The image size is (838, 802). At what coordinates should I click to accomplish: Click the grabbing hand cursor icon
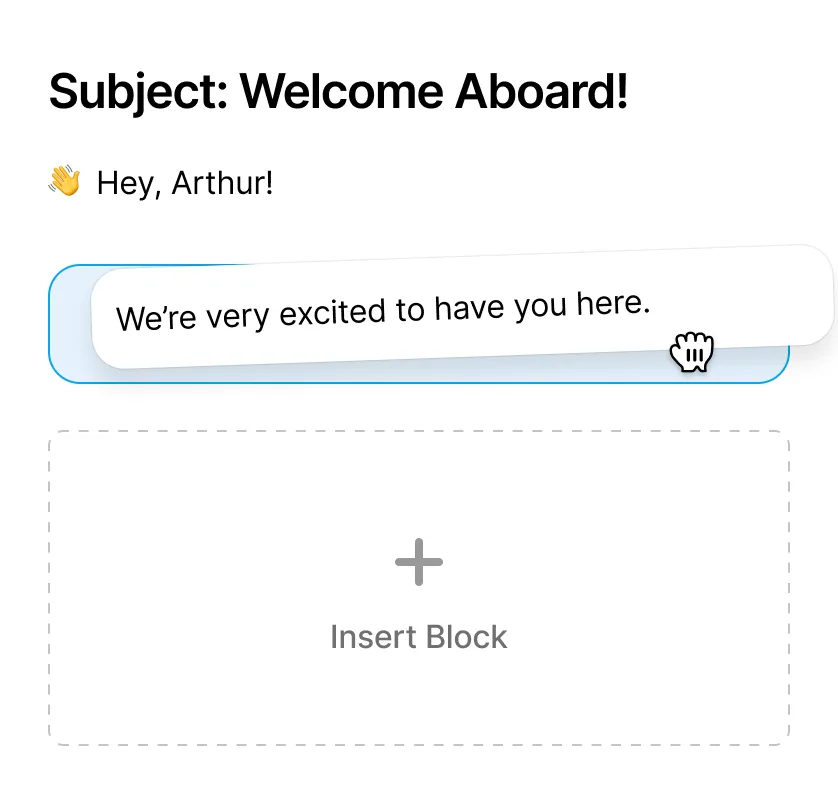692,353
